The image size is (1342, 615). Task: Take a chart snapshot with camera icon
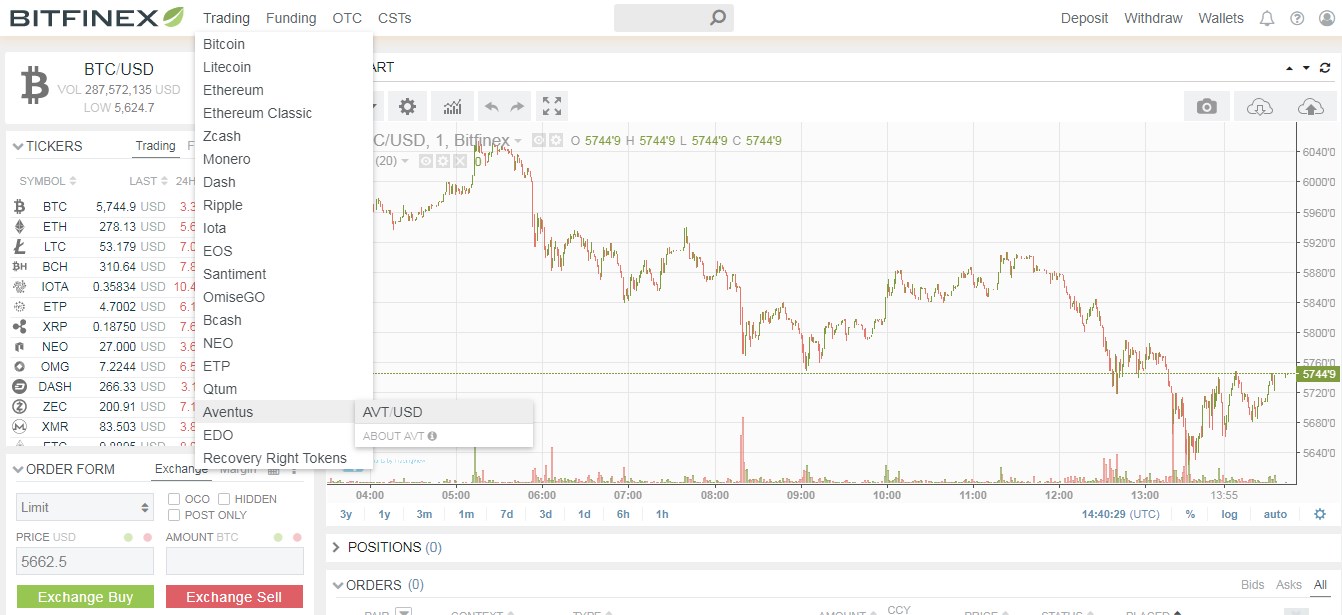pyautogui.click(x=1207, y=105)
